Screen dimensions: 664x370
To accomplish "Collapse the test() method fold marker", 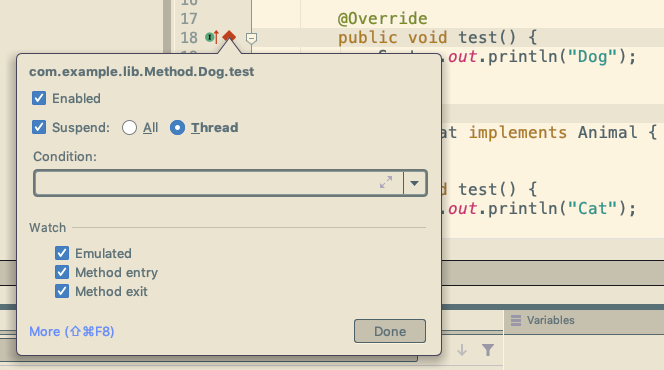I will point(251,38).
